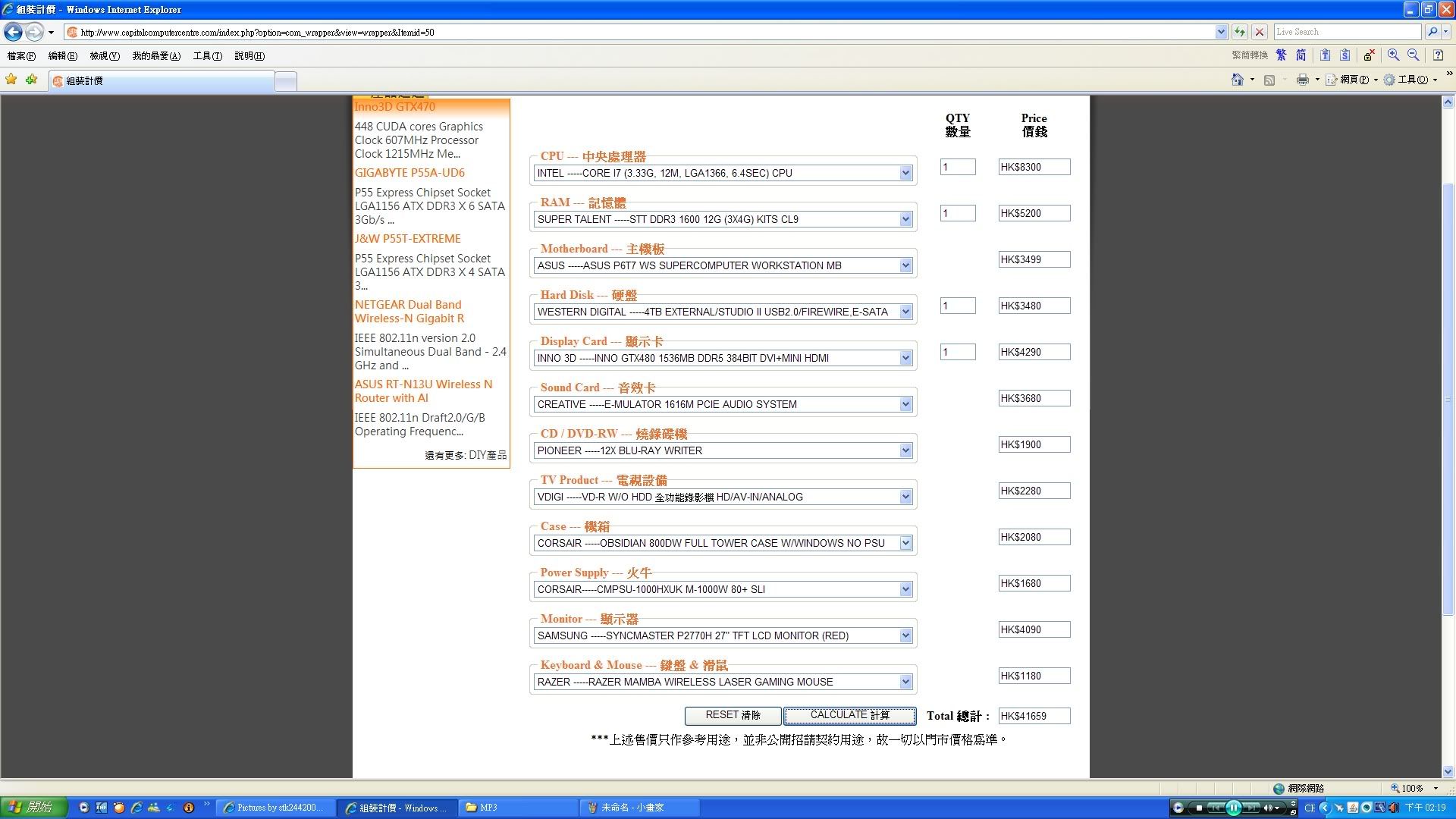Click the Windows 開始 Start button
Viewport: 1456px width, 819px height.
point(34,808)
